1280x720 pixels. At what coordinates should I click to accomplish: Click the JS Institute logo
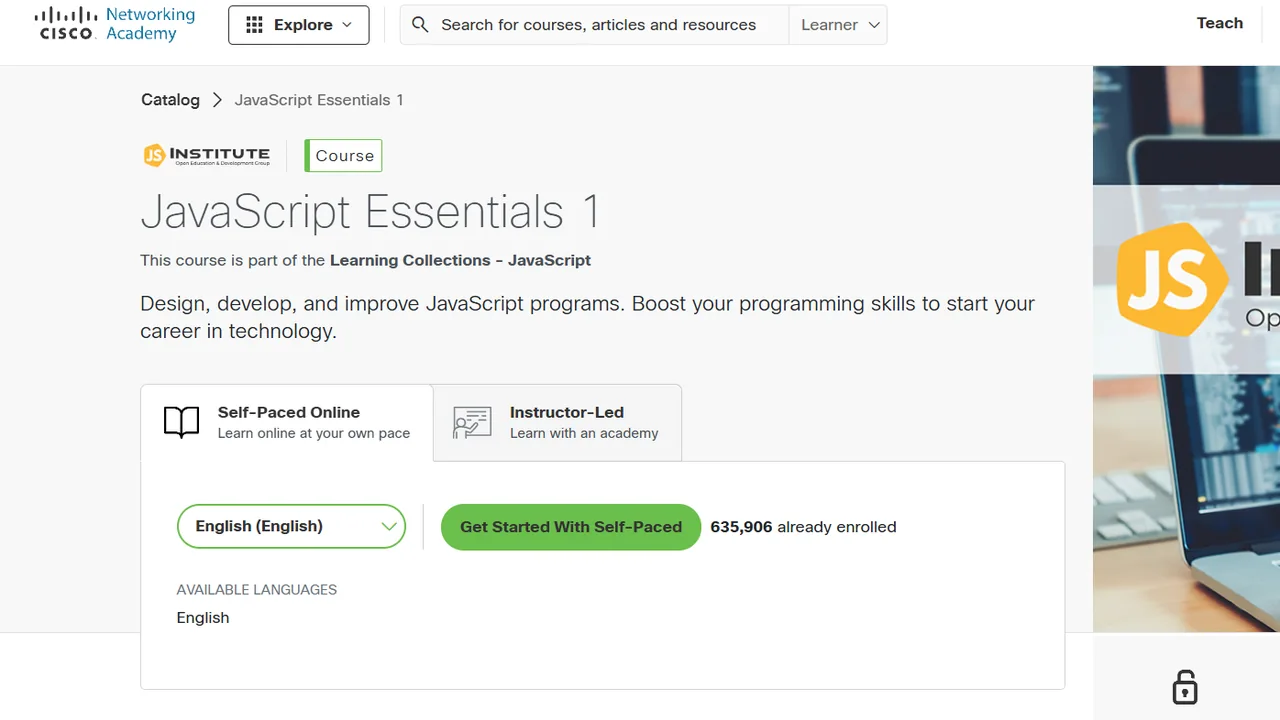coord(207,155)
